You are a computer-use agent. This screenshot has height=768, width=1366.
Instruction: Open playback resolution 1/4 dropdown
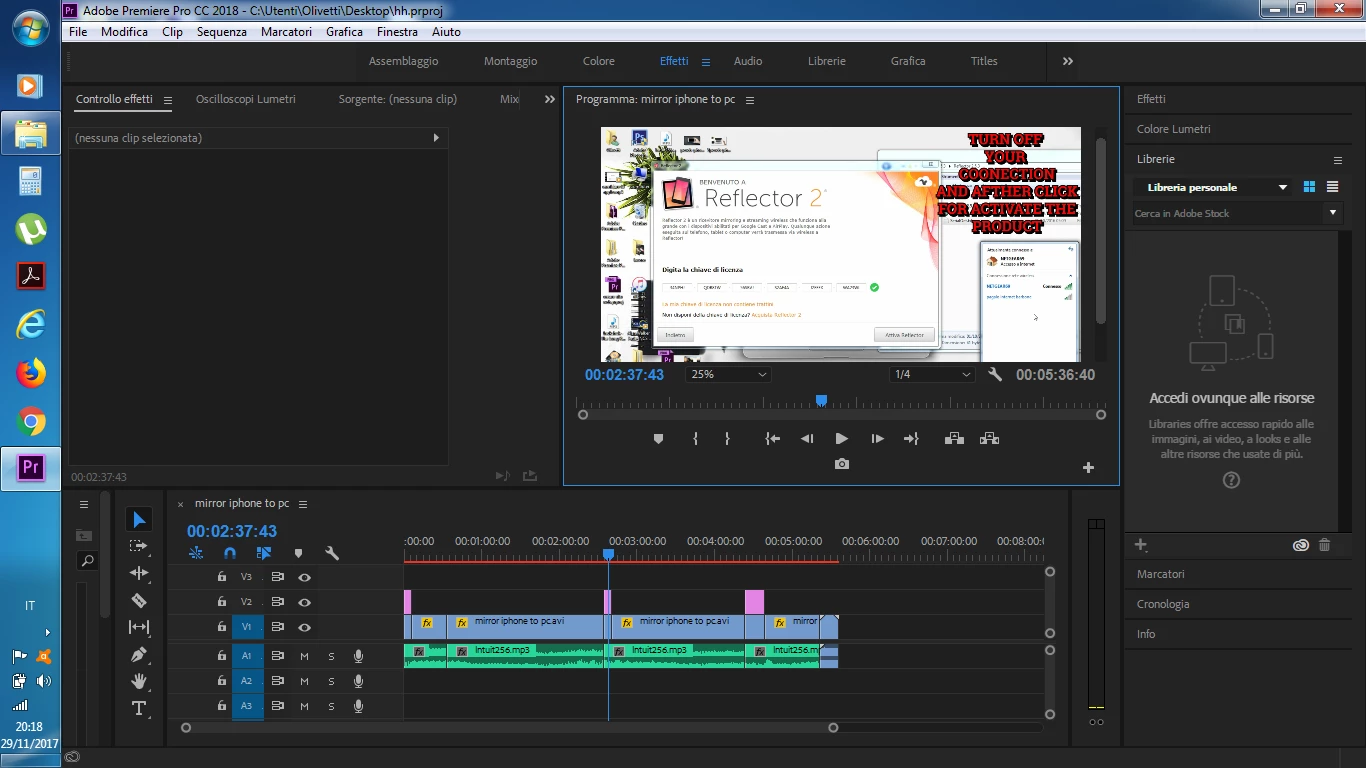pos(932,374)
